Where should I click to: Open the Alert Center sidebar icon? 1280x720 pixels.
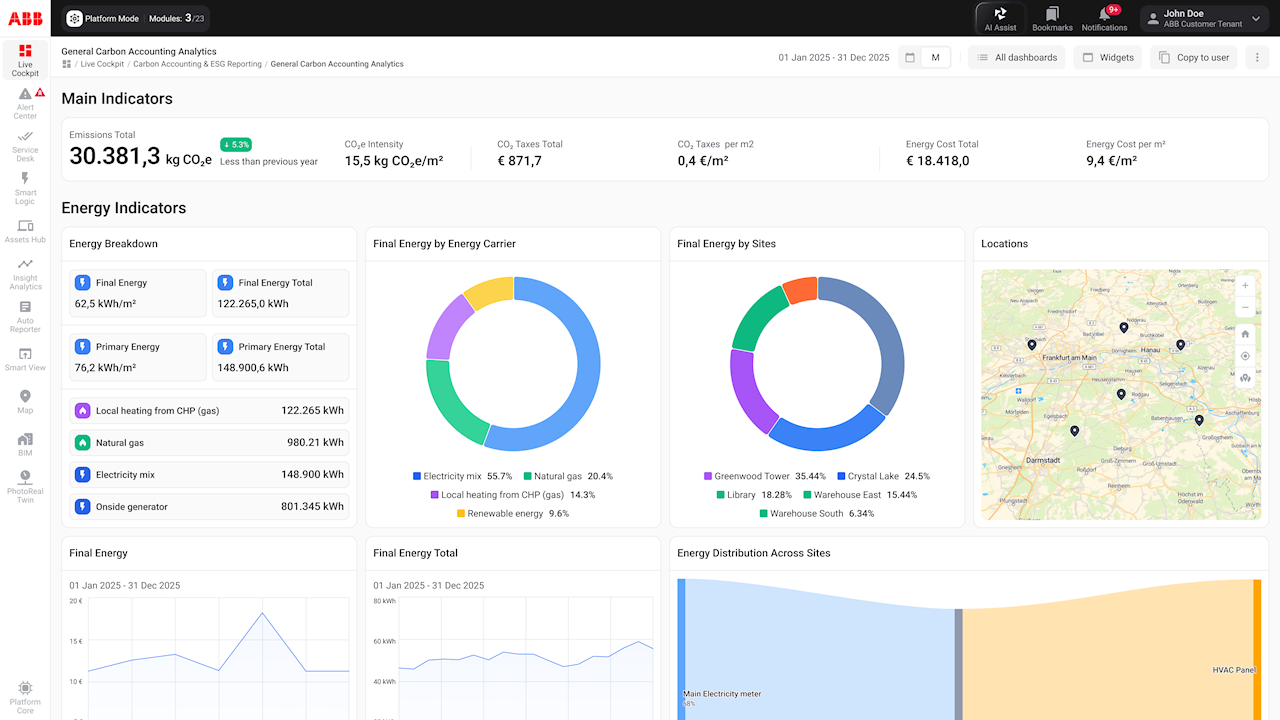coord(25,103)
